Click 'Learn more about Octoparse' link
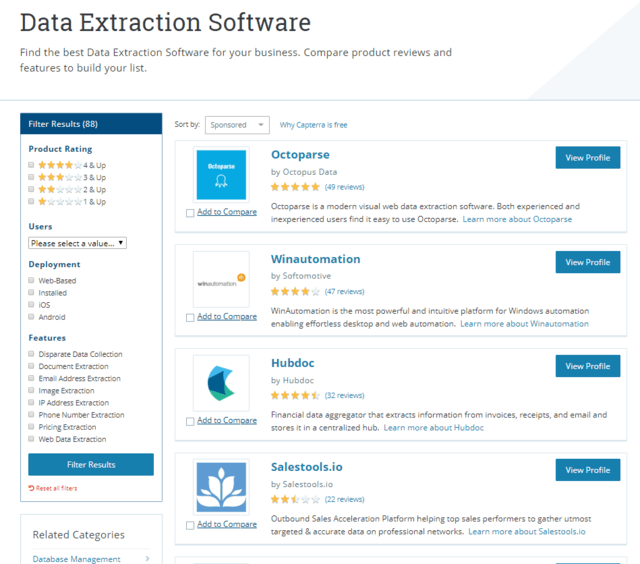The width and height of the screenshot is (640, 564). (517, 219)
